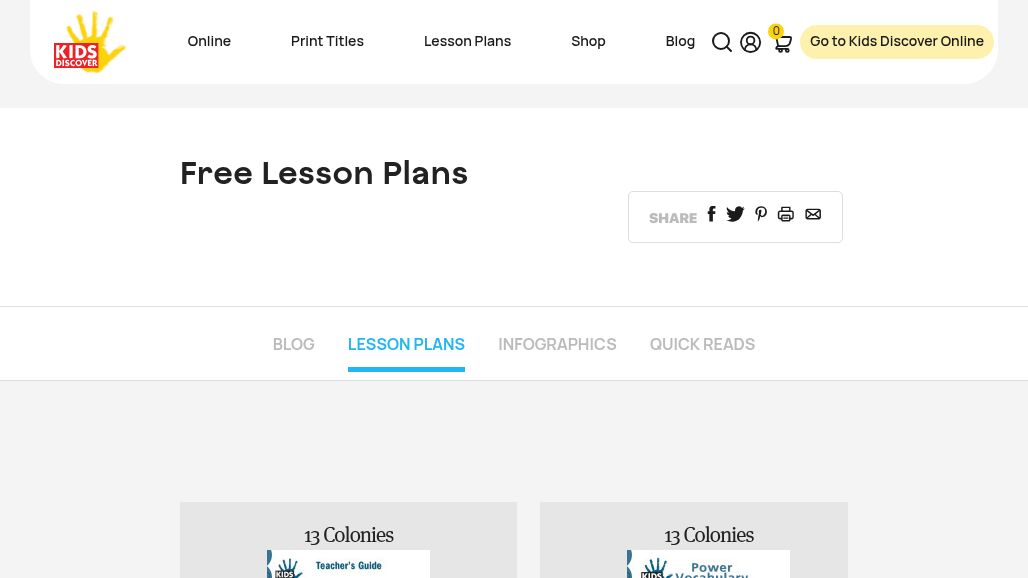Open the Lesson Plans nav menu

pos(467,41)
